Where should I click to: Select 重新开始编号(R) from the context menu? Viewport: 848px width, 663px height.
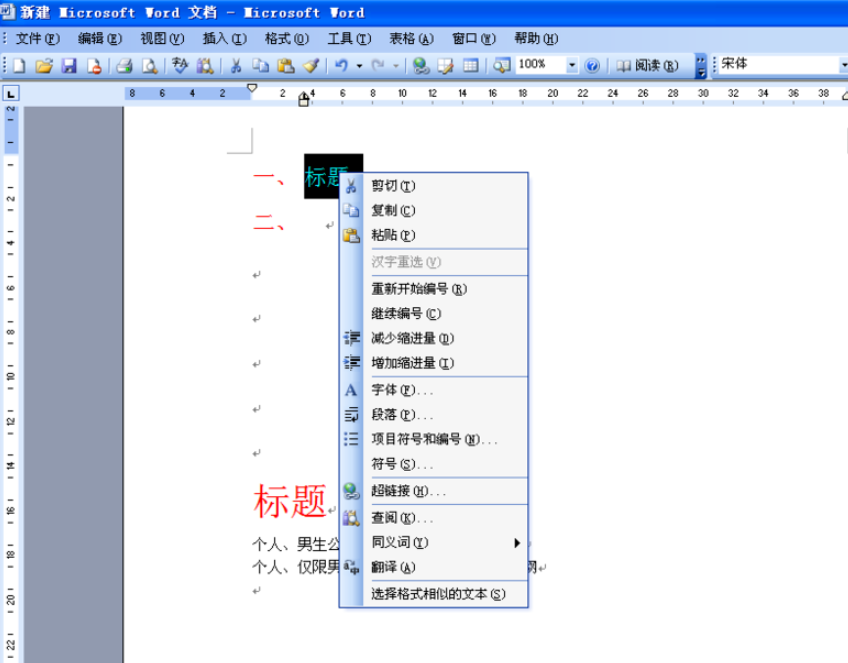(x=434, y=289)
